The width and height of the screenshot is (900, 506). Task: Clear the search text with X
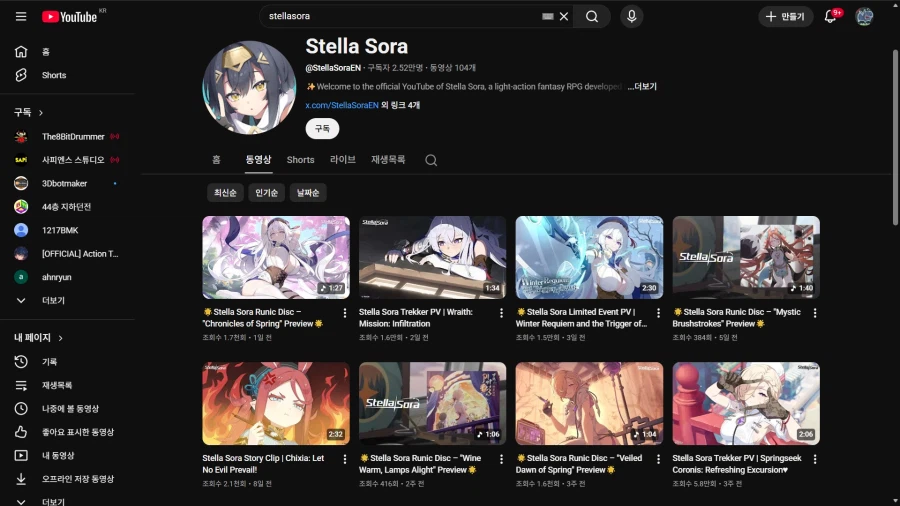564,17
